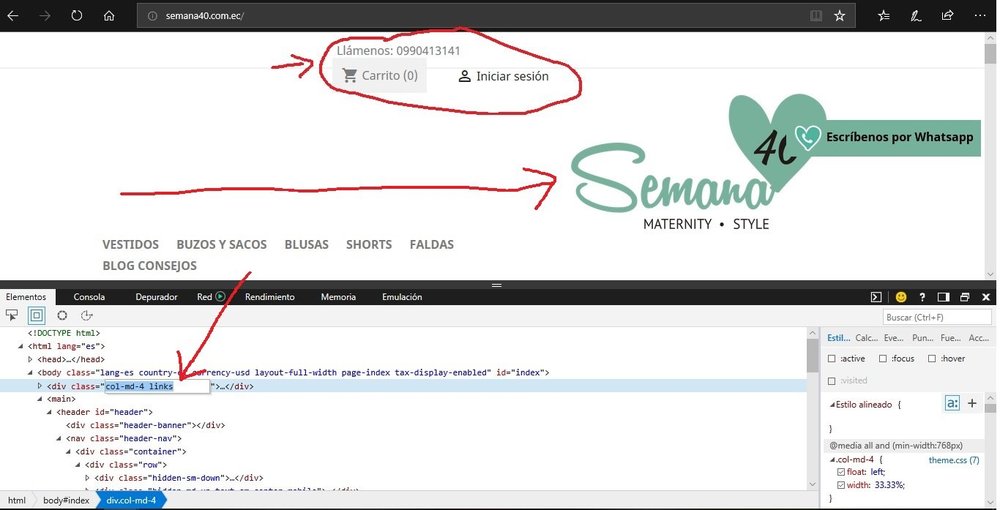Open the Memoria tab
The image size is (1000, 510).
(338, 297)
